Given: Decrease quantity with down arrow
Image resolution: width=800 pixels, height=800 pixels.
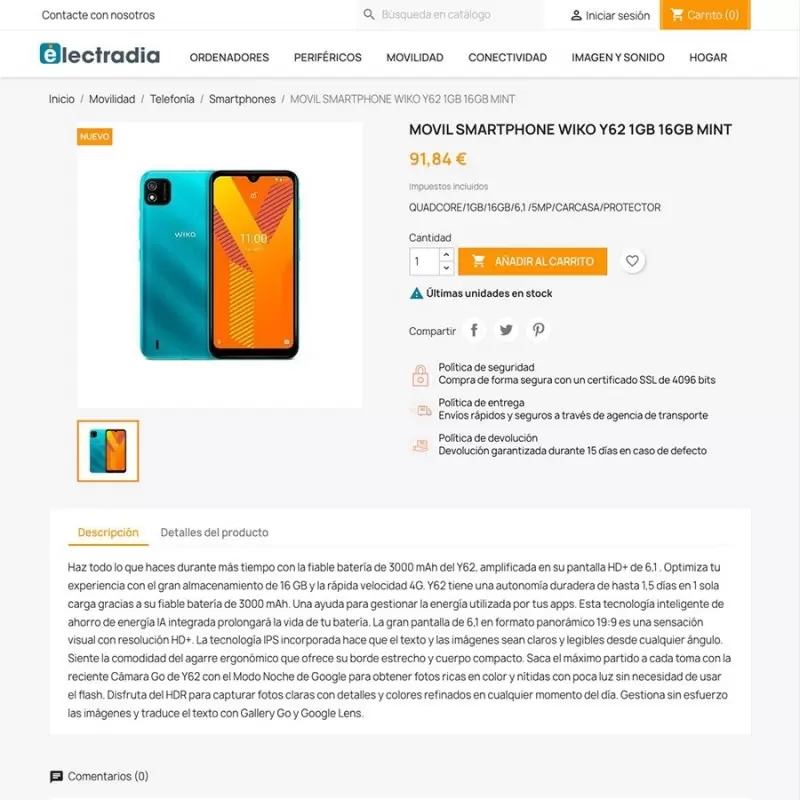Looking at the screenshot, I should pos(446,268).
